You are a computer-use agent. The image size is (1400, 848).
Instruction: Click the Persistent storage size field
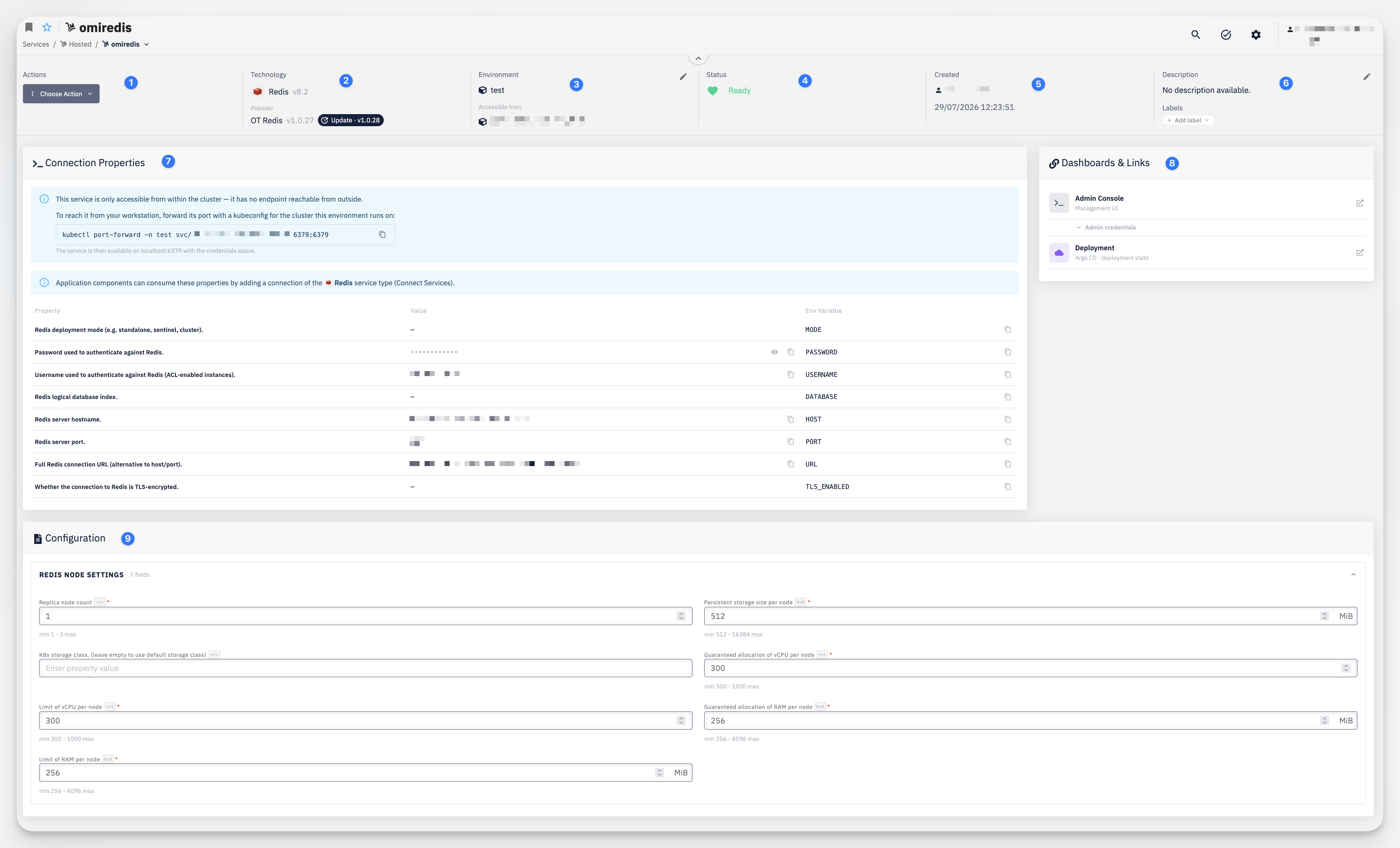(x=1030, y=616)
